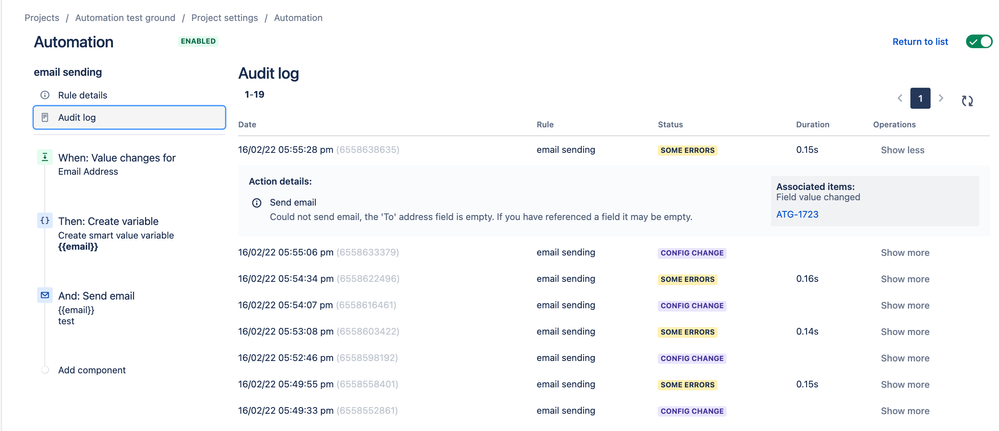Click CONFIG CHANGE badge for 05:54:07 pm
The width and height of the screenshot is (999, 431).
coord(693,306)
